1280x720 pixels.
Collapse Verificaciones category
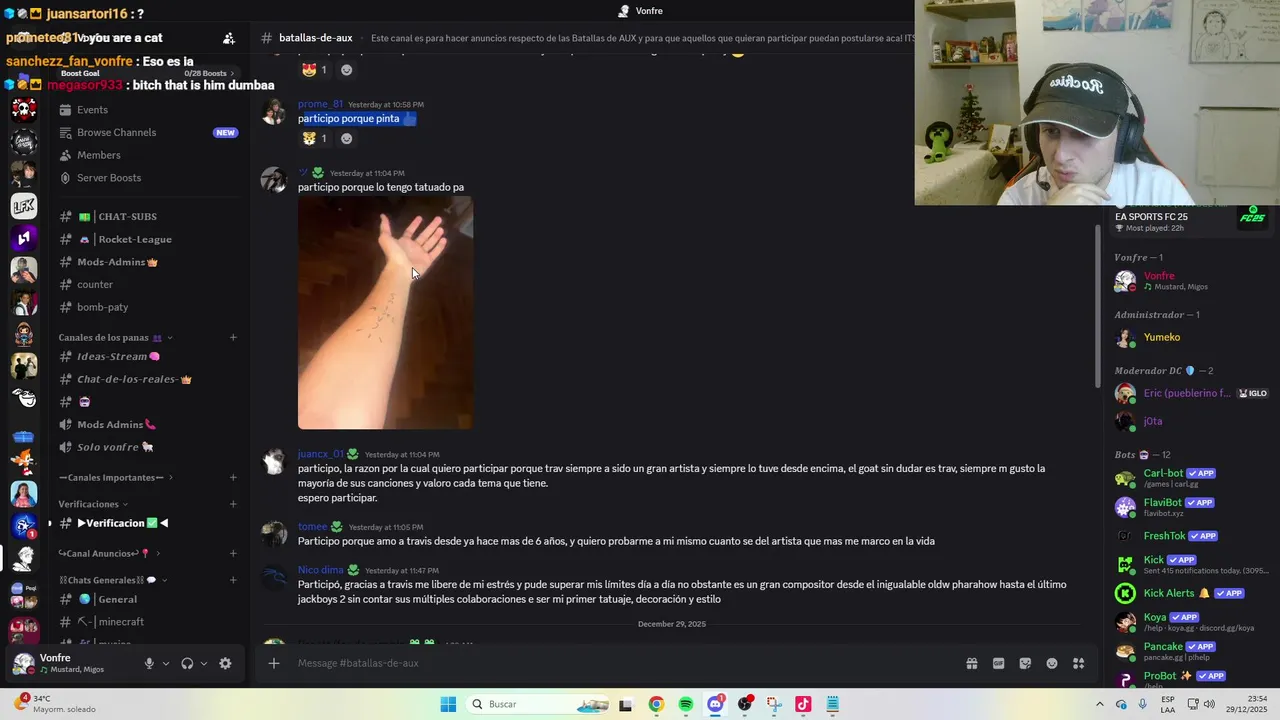pyautogui.click(x=93, y=504)
